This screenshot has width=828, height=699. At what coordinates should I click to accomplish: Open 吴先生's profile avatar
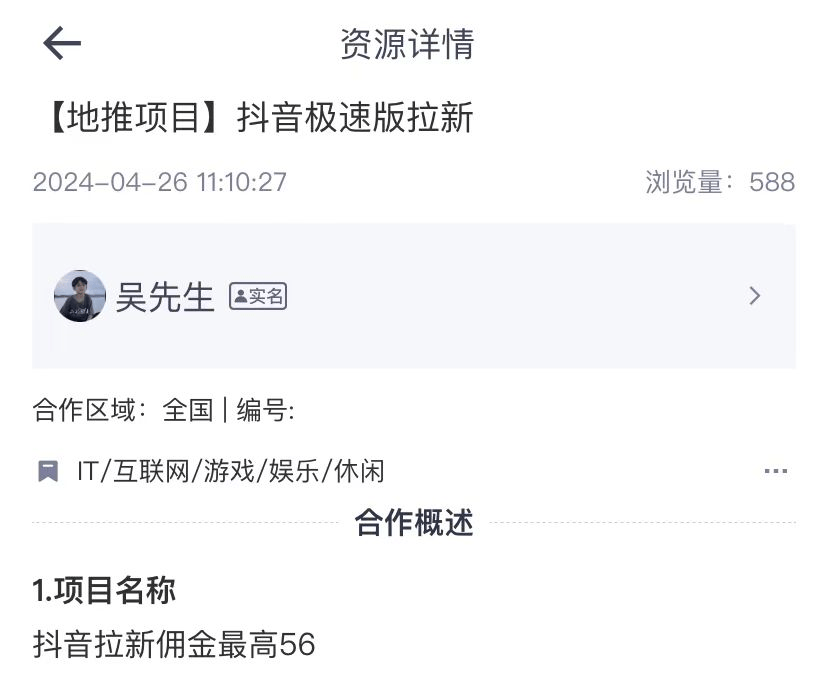click(x=80, y=296)
